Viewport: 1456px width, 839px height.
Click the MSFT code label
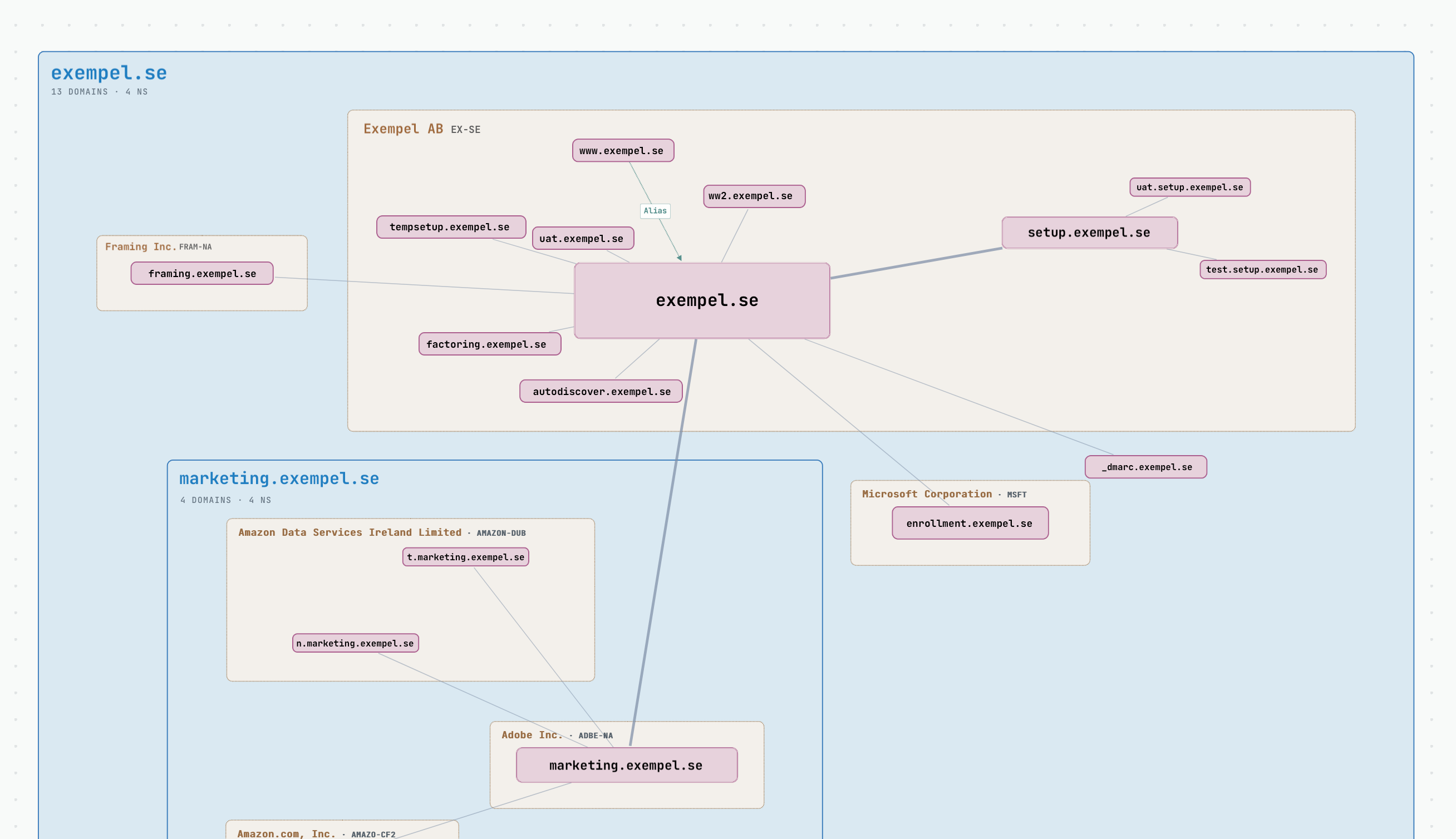tap(1016, 495)
